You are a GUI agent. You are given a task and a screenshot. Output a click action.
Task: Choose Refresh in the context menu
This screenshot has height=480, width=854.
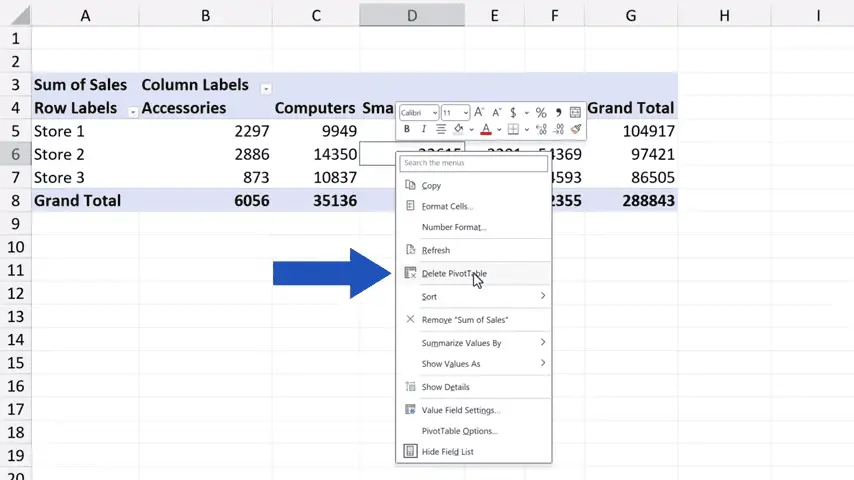coord(436,250)
